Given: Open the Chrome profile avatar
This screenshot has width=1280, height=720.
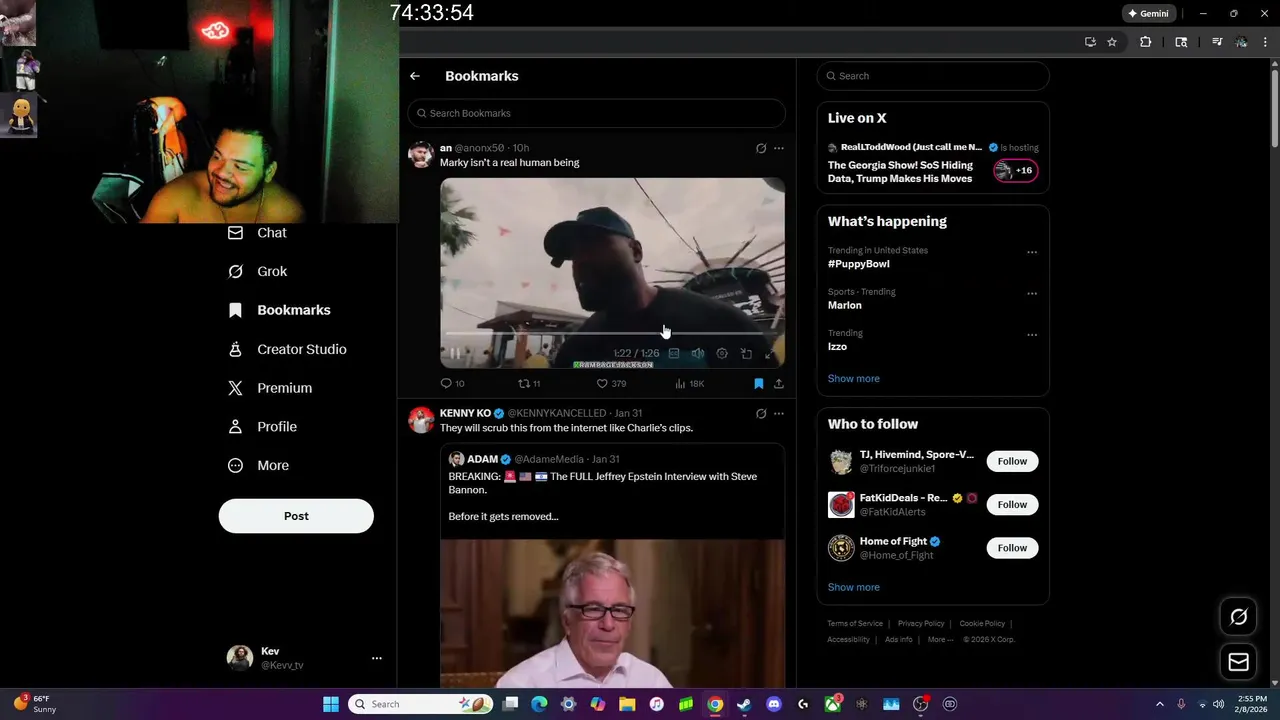Looking at the screenshot, I should 1241,42.
